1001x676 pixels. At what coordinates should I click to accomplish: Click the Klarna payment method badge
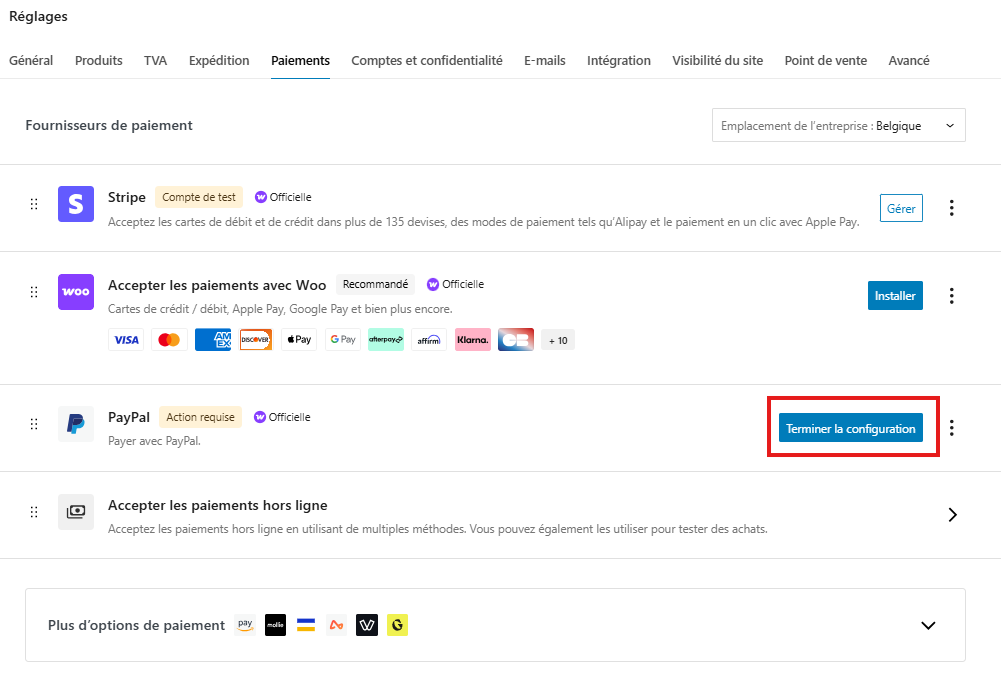(472, 340)
